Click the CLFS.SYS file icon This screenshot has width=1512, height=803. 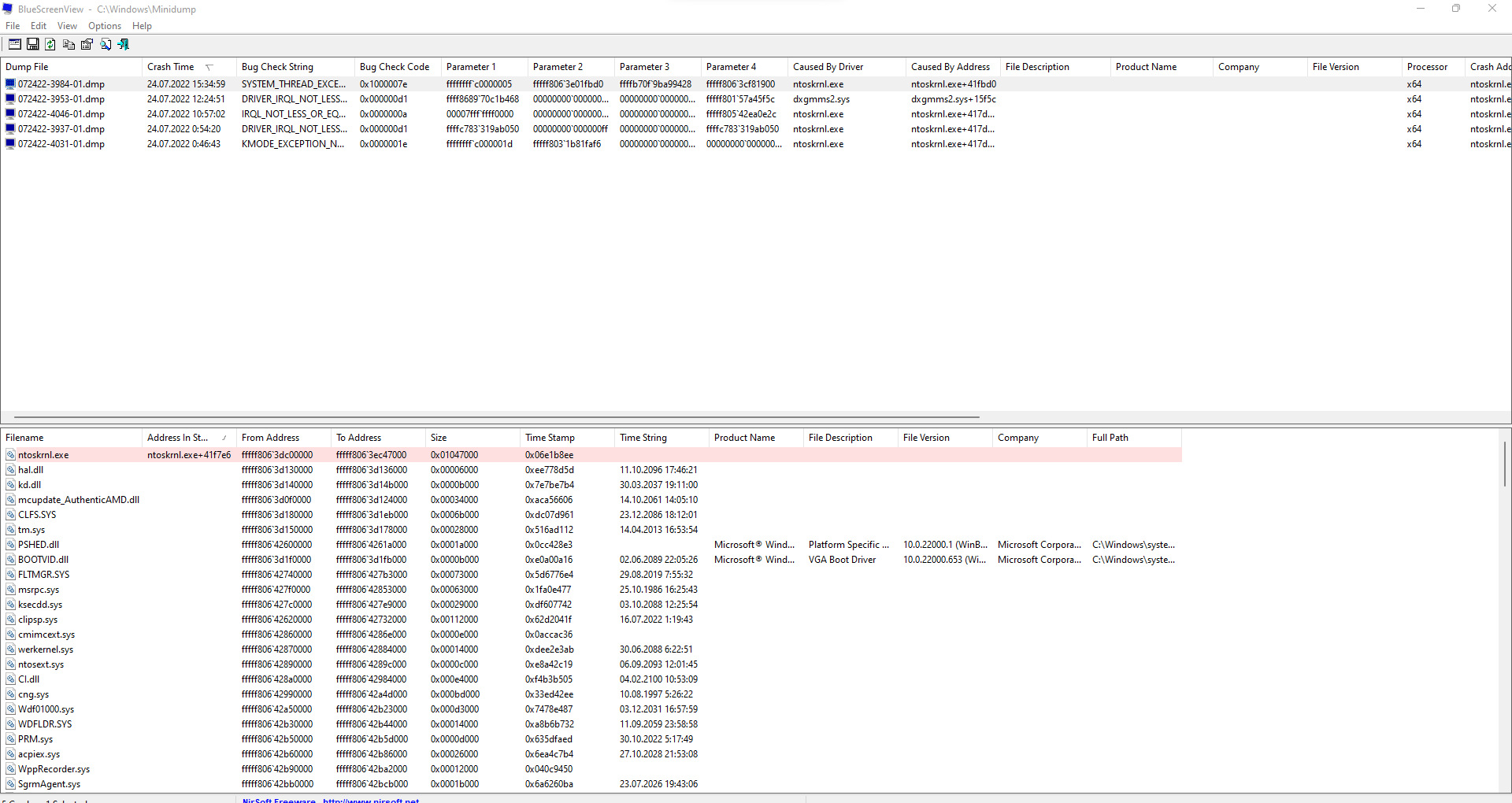(10, 514)
